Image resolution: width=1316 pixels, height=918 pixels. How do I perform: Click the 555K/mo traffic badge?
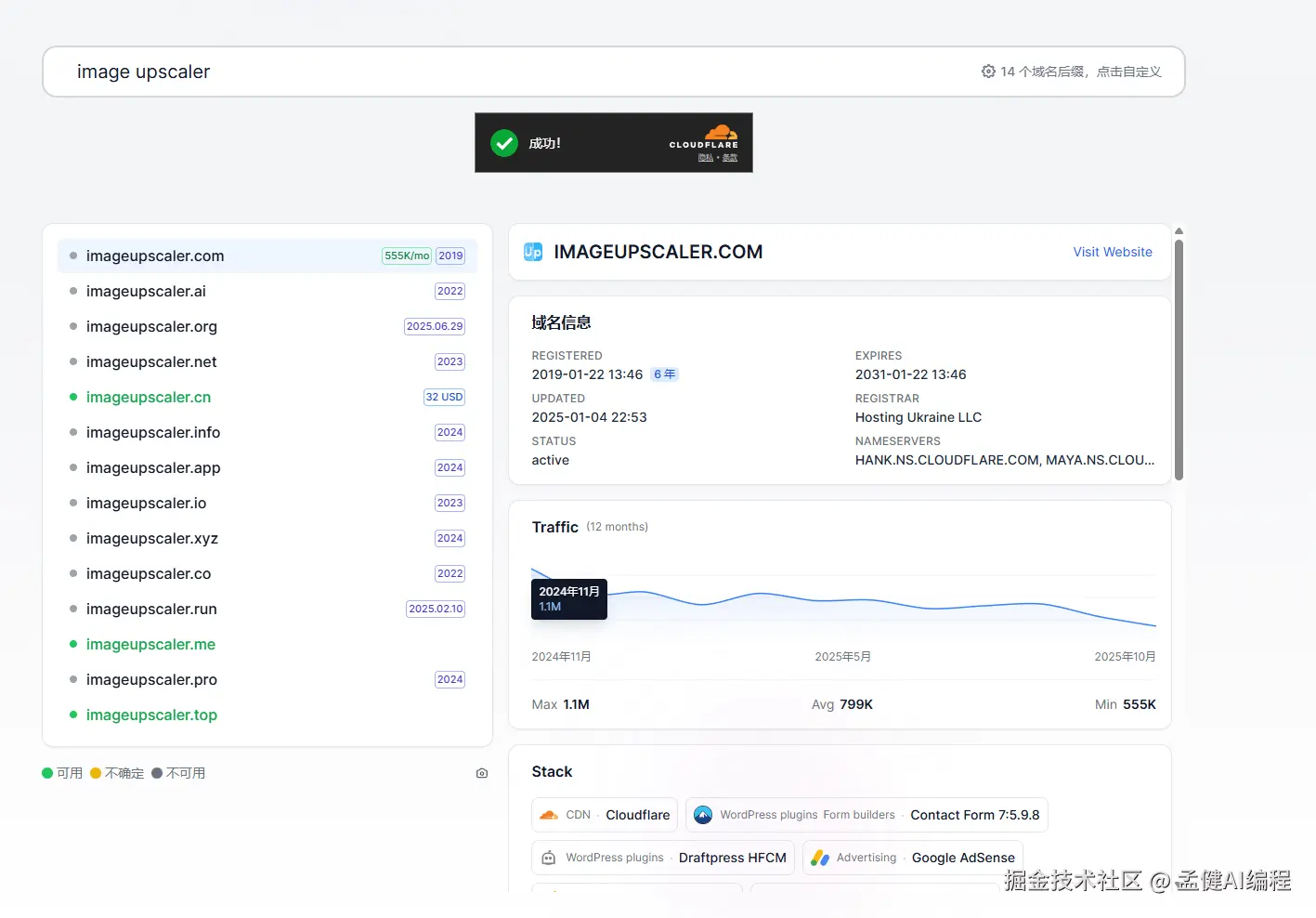pyautogui.click(x=407, y=256)
